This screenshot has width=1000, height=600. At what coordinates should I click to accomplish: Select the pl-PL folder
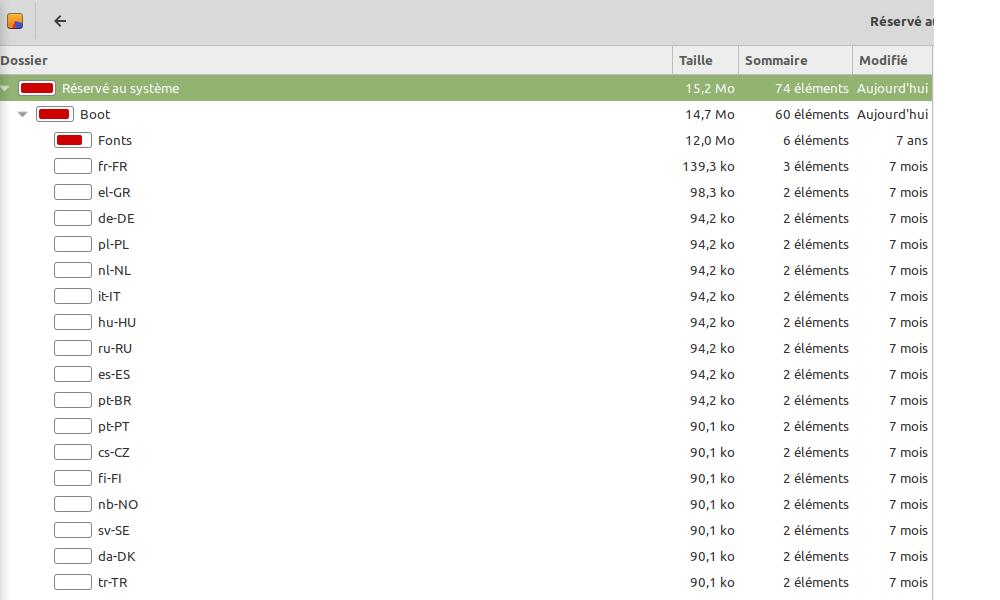(x=466, y=245)
